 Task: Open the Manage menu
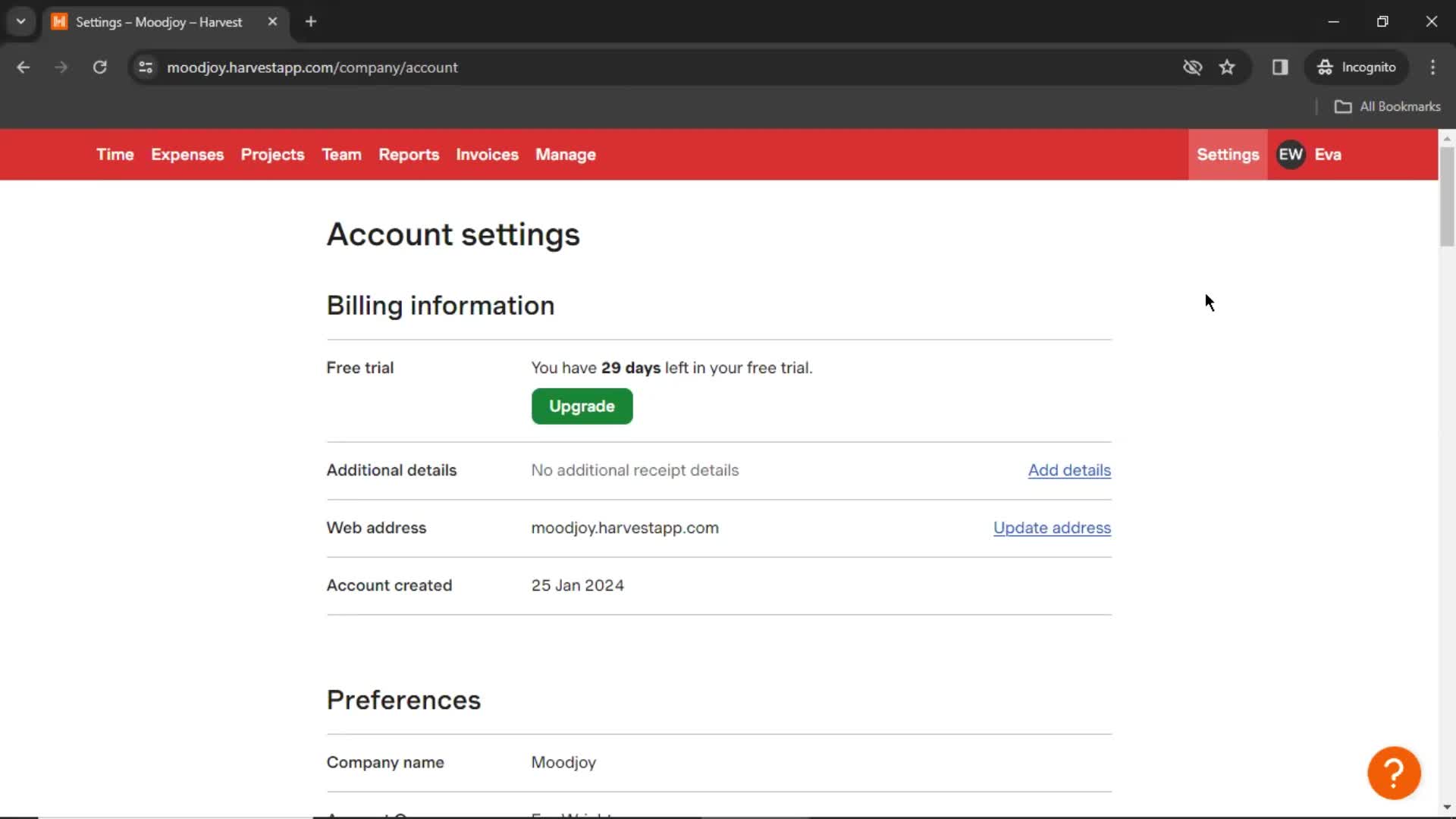coord(566,155)
